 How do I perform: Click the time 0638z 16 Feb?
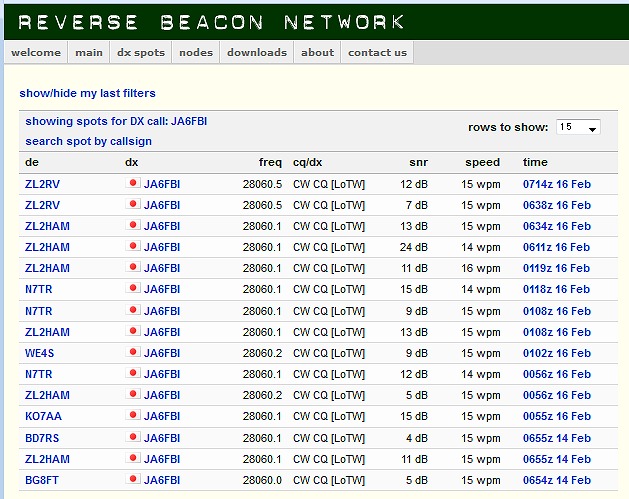557,205
